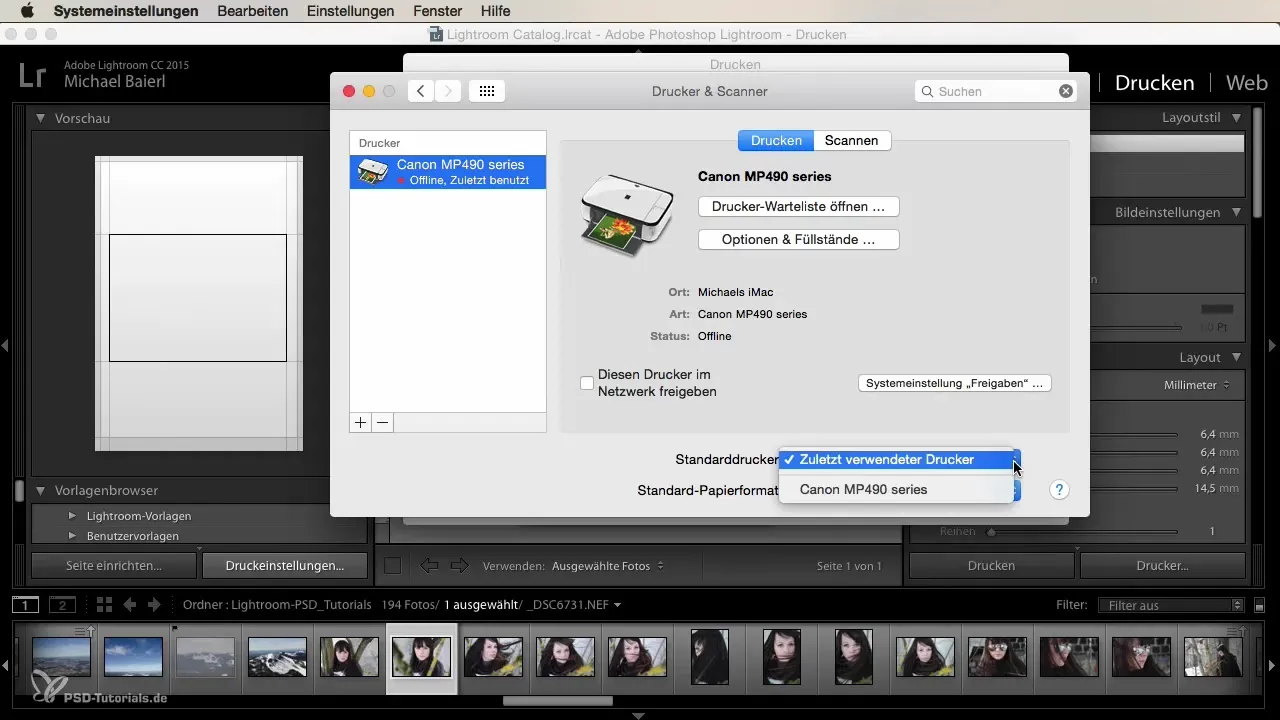Open the Hilfe menu

click(x=495, y=11)
